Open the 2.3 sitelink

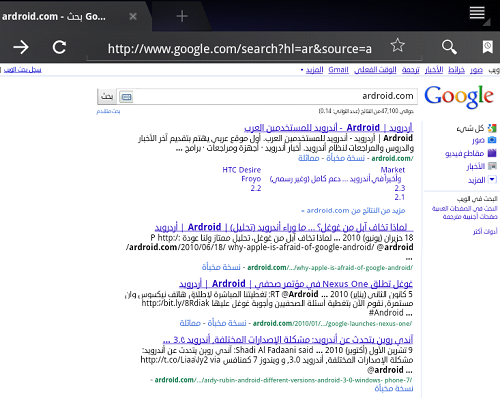tap(400, 188)
